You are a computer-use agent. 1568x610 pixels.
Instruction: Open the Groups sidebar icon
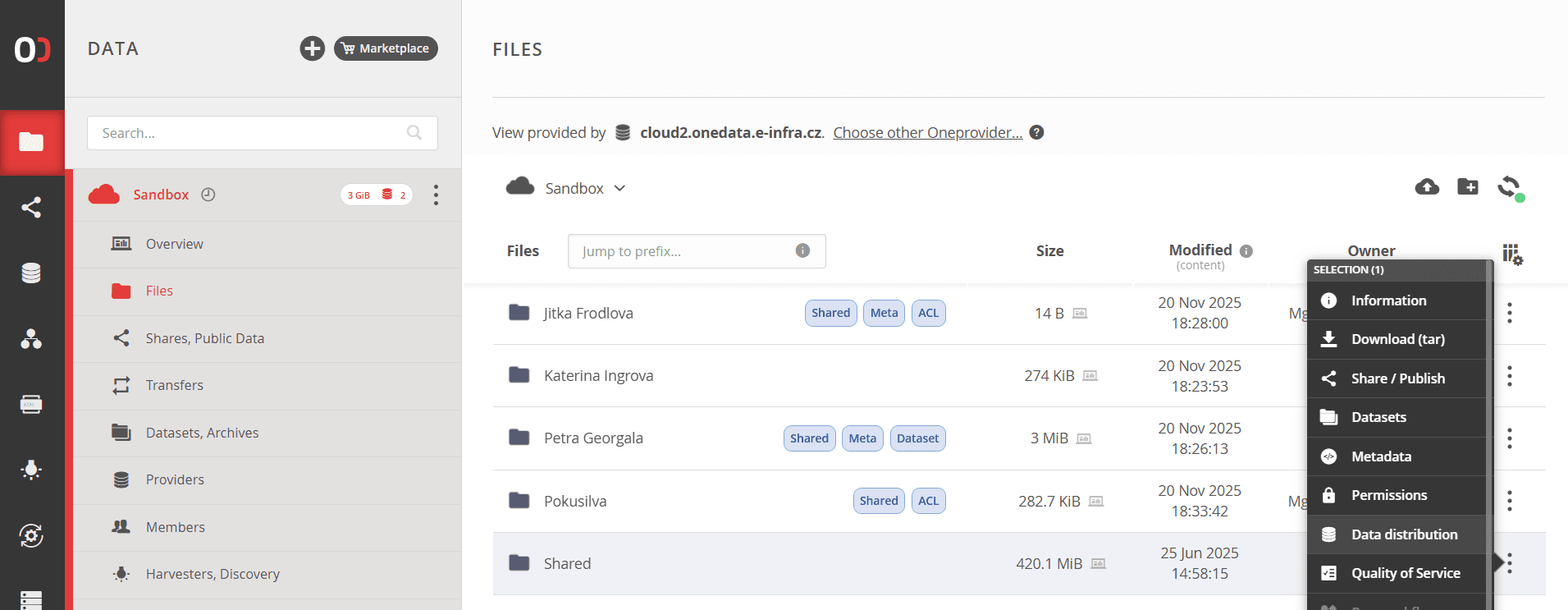tap(31, 338)
